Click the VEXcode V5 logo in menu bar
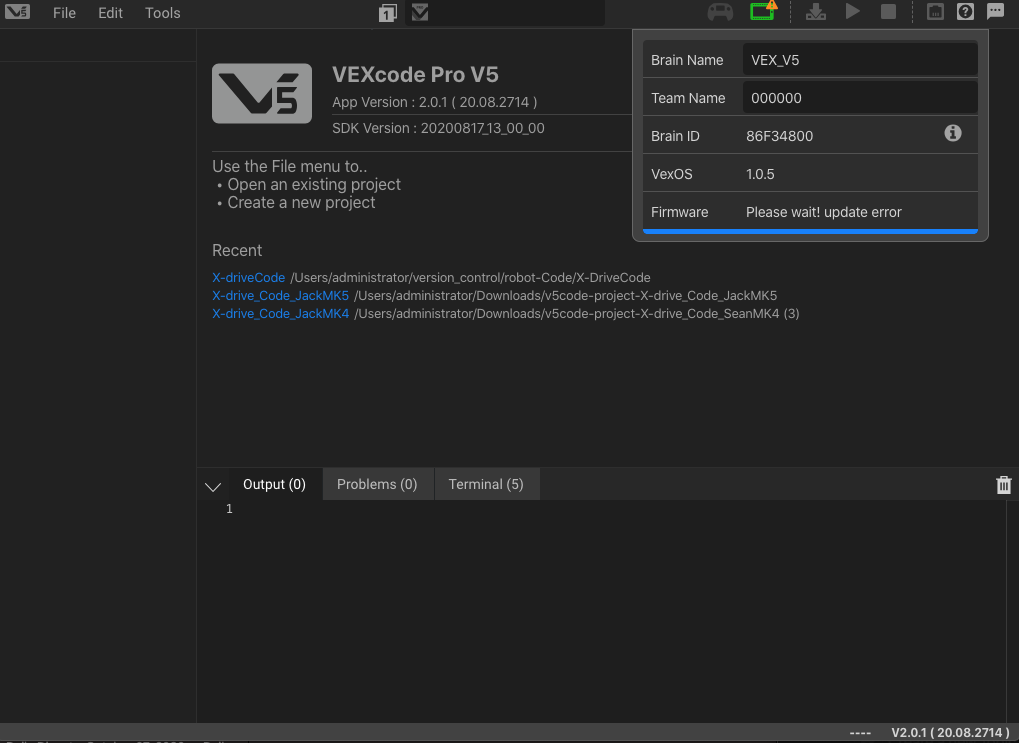Viewport: 1019px width, 743px height. [18, 12]
